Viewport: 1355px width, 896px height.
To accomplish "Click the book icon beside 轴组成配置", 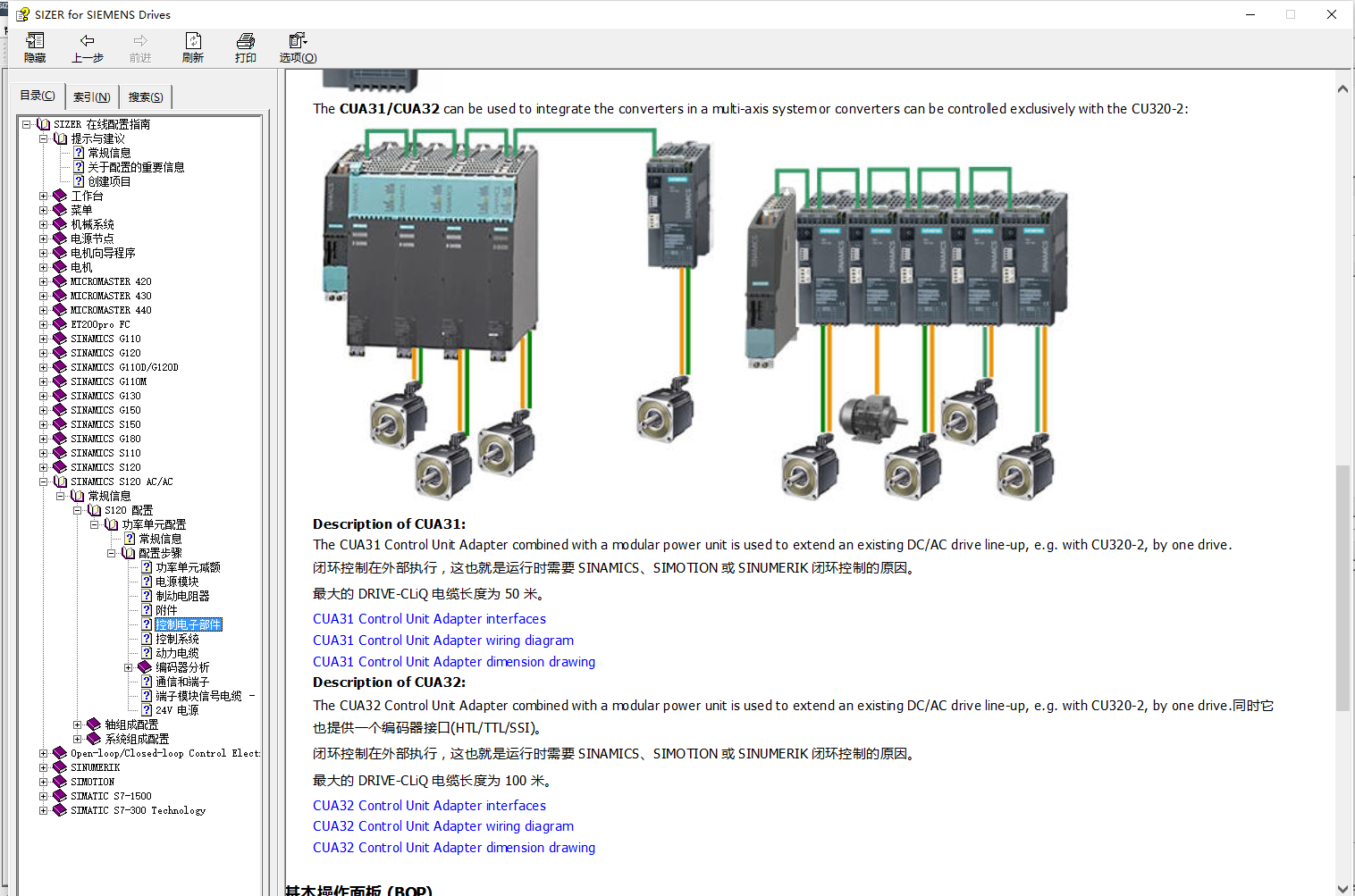I will [x=94, y=724].
